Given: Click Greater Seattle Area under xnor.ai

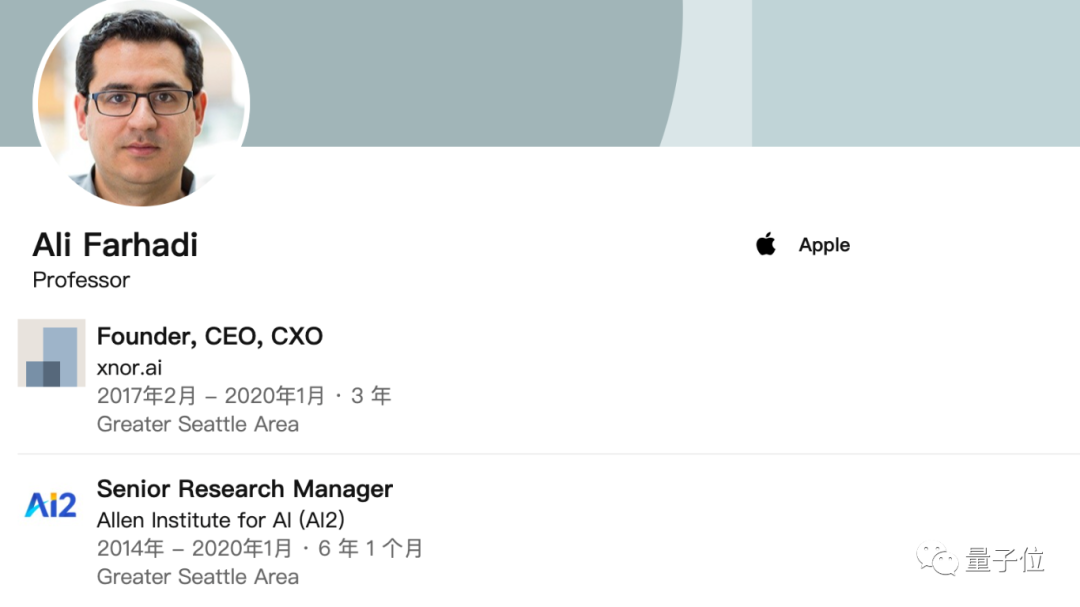Looking at the screenshot, I should point(198,424).
